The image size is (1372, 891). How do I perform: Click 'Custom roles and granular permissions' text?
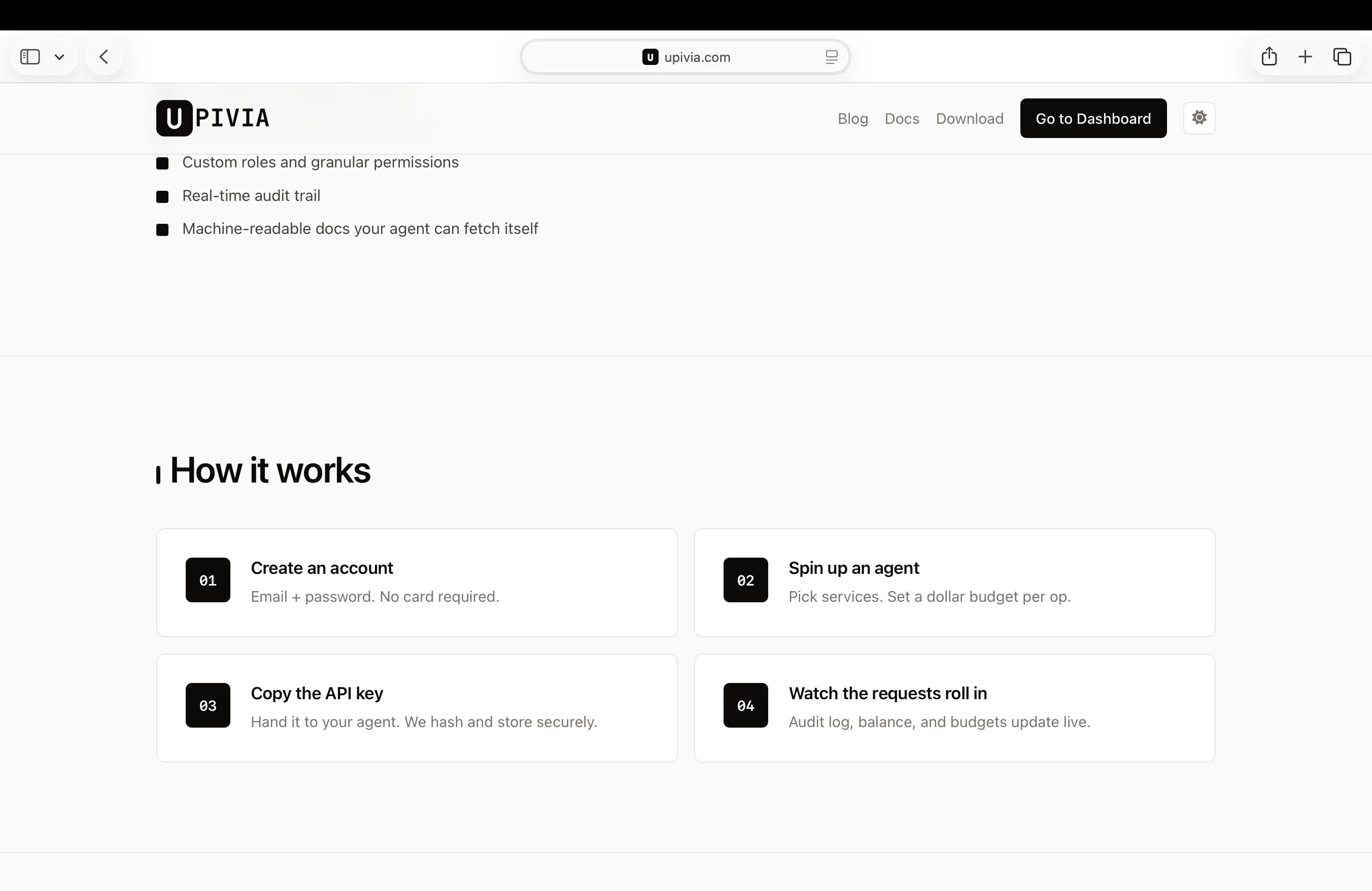click(321, 162)
